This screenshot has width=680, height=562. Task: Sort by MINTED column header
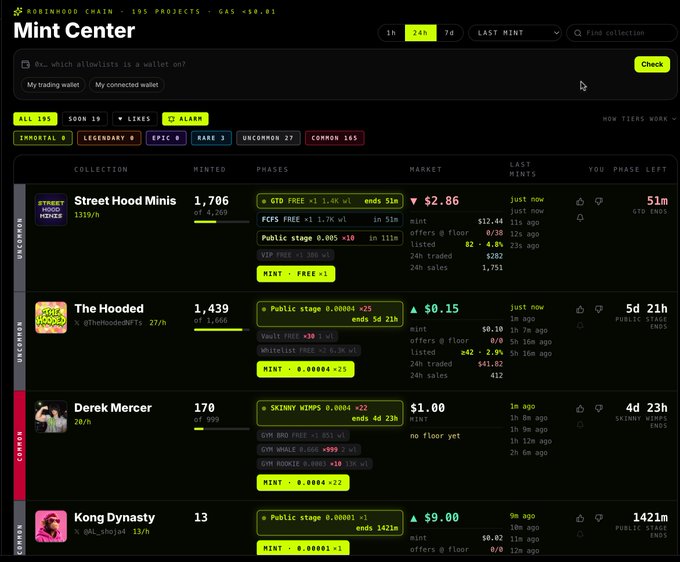pos(209,170)
